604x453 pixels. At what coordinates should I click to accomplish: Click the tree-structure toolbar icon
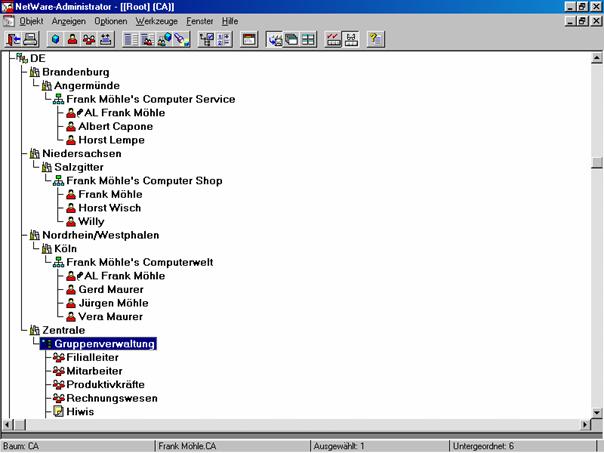(x=206, y=39)
